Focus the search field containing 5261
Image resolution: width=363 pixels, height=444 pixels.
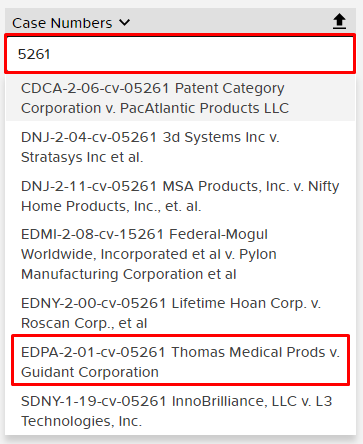click(x=180, y=54)
